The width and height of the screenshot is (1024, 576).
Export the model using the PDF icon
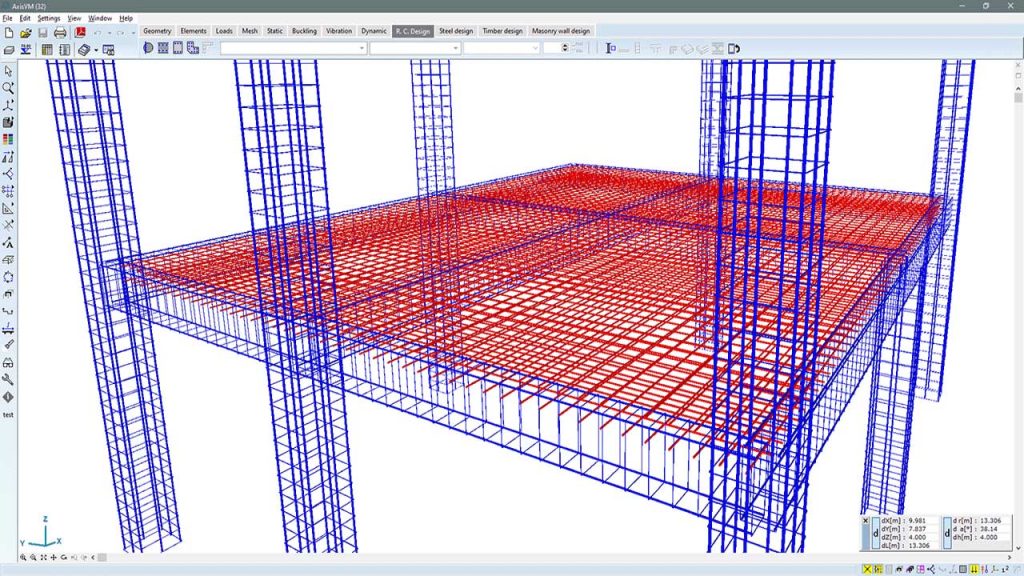point(80,32)
